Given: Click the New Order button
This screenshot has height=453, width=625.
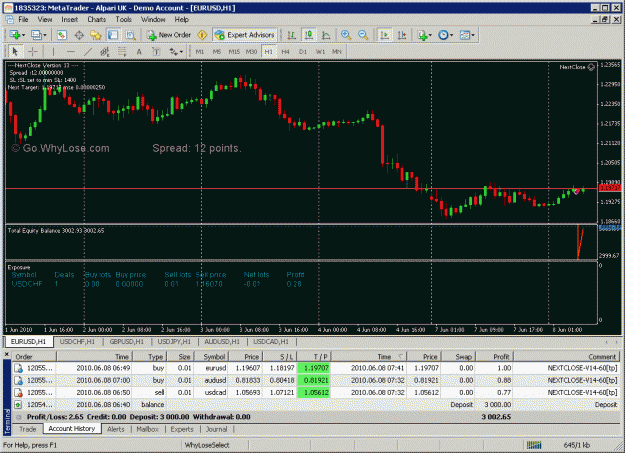Looking at the screenshot, I should (x=169, y=35).
